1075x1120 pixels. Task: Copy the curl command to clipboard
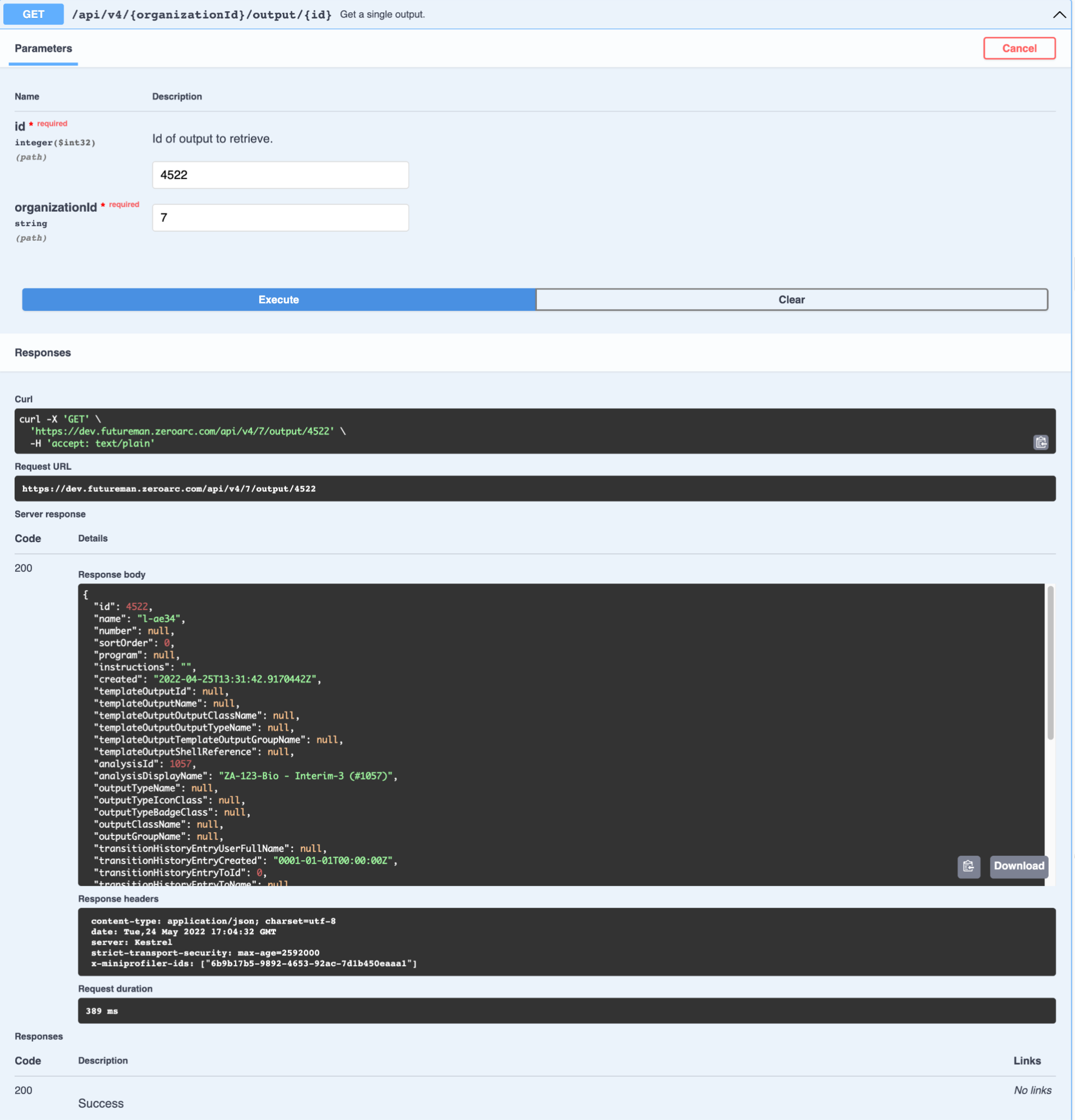[1041, 442]
